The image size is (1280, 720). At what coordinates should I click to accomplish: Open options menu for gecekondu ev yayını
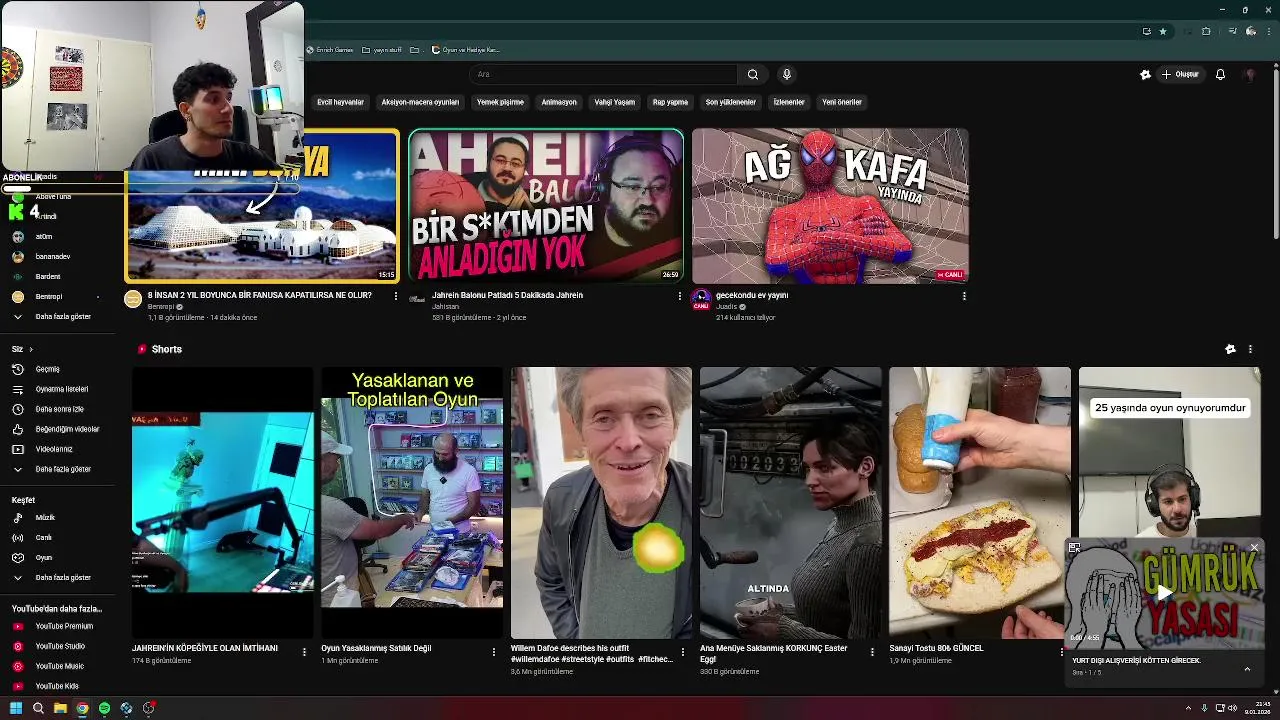964,296
